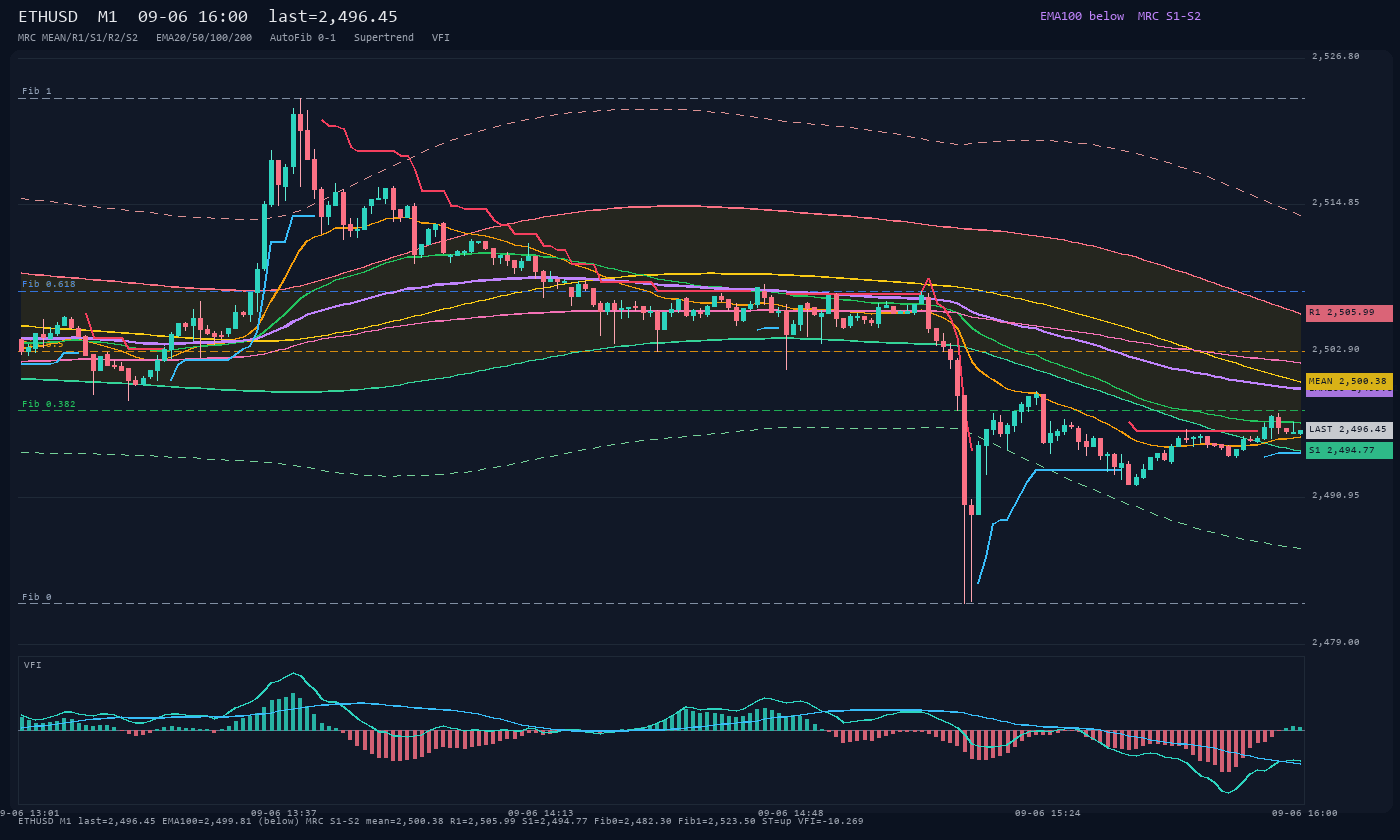This screenshot has width=1400, height=840.
Task: Click the Fib 0 level label
Action: (37, 597)
